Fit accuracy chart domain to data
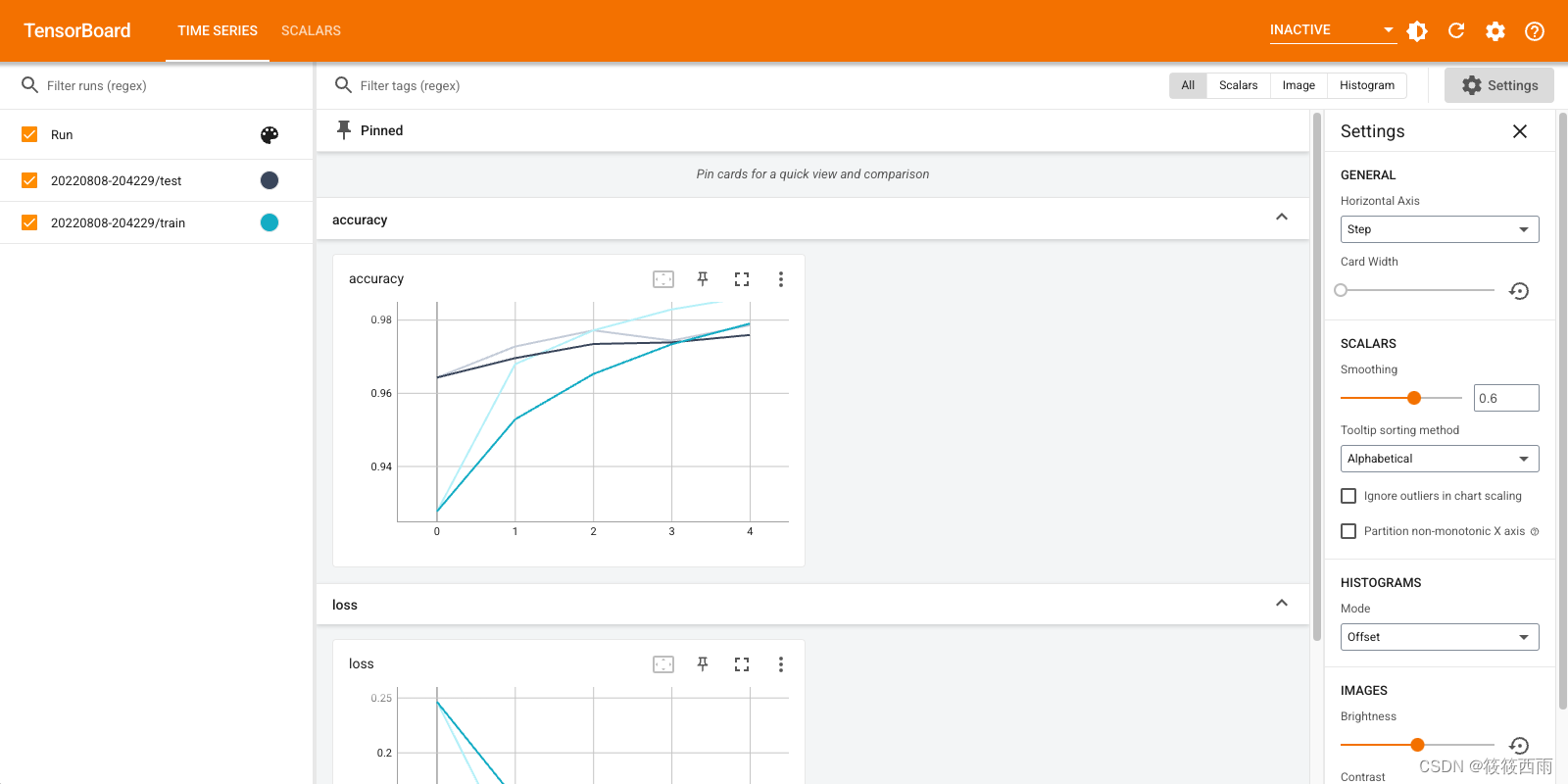1568x784 pixels. (x=663, y=279)
